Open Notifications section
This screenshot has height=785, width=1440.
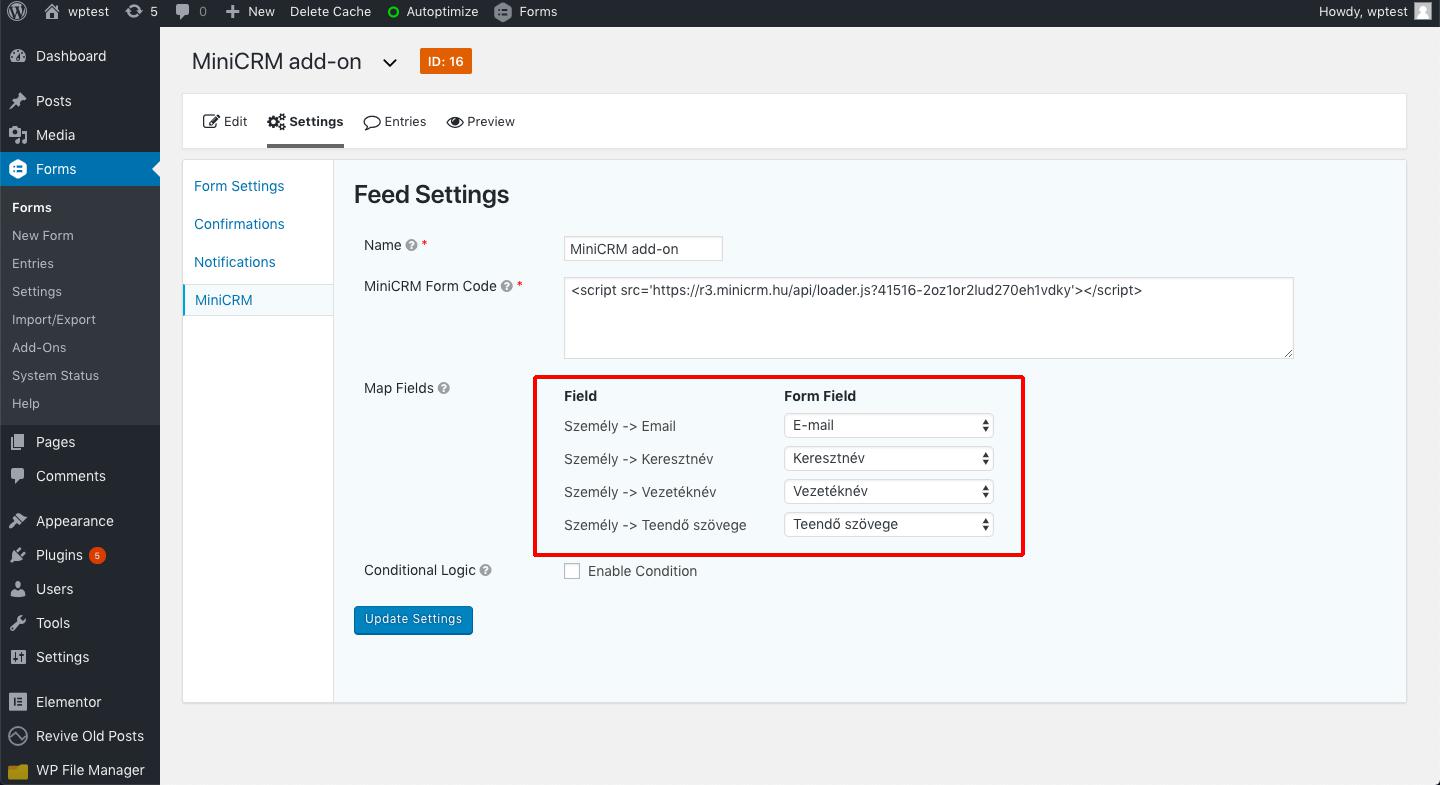coord(235,262)
